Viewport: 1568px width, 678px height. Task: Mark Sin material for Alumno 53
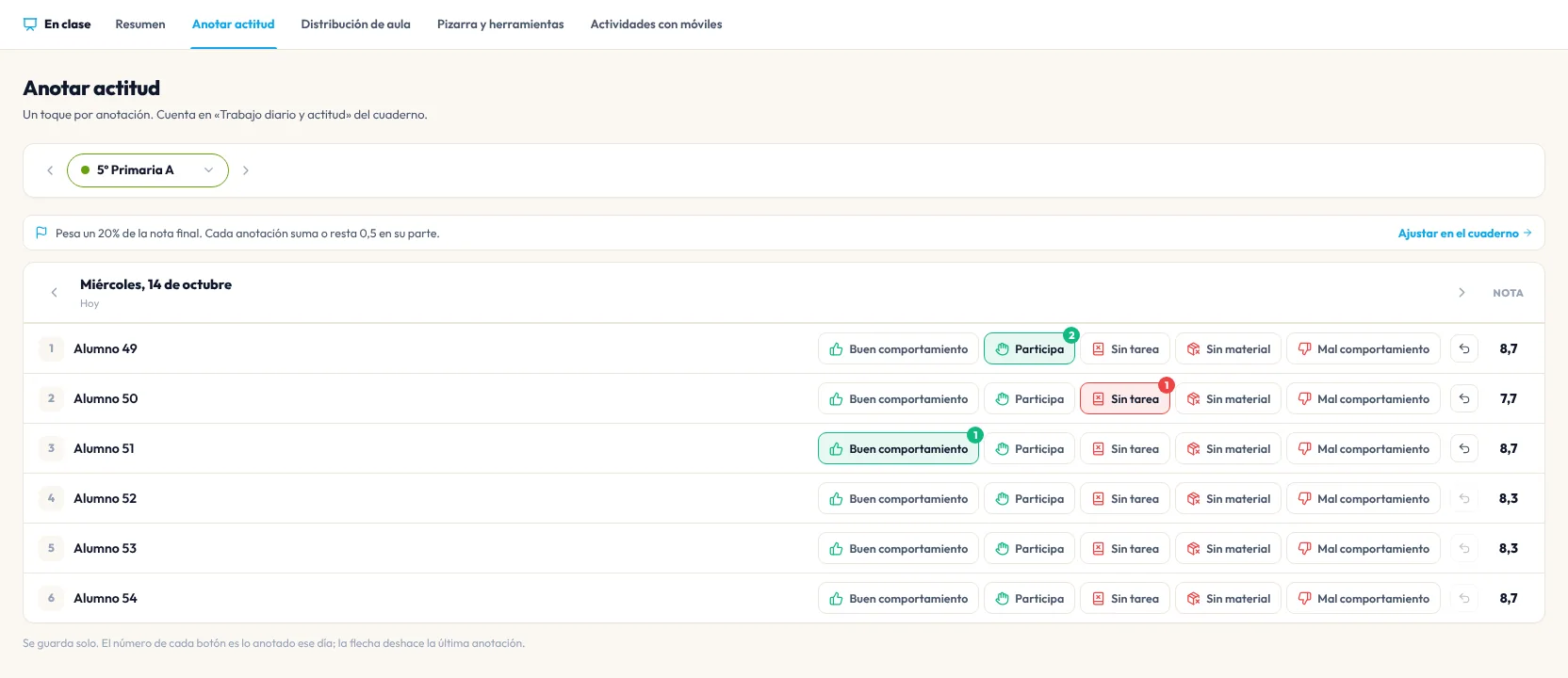click(x=1228, y=548)
